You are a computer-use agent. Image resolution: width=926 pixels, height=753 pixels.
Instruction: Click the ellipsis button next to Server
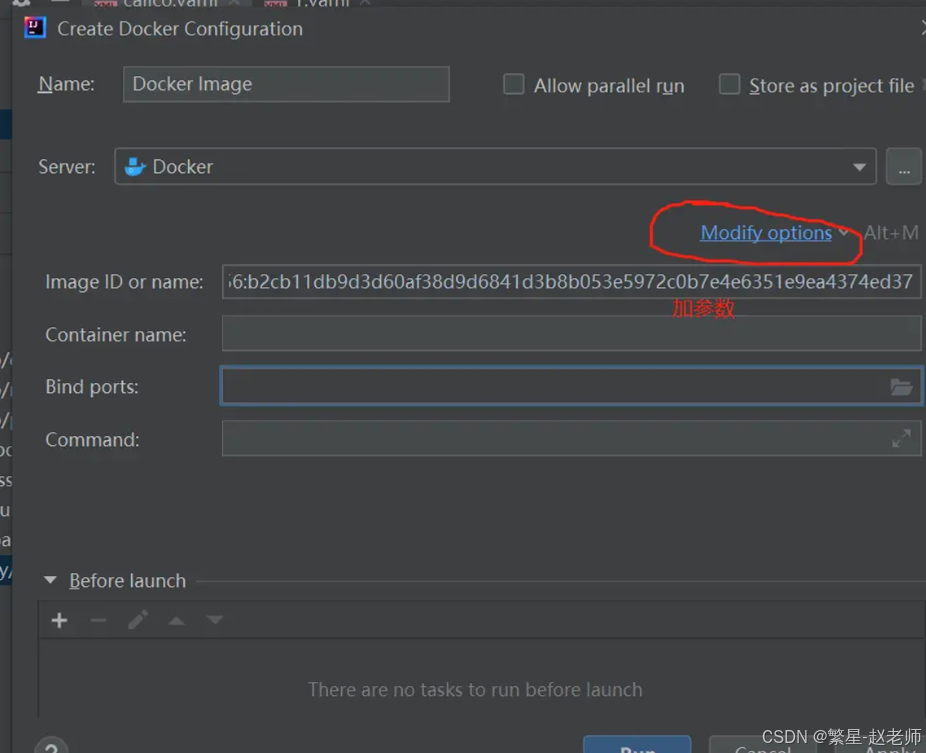[903, 167]
